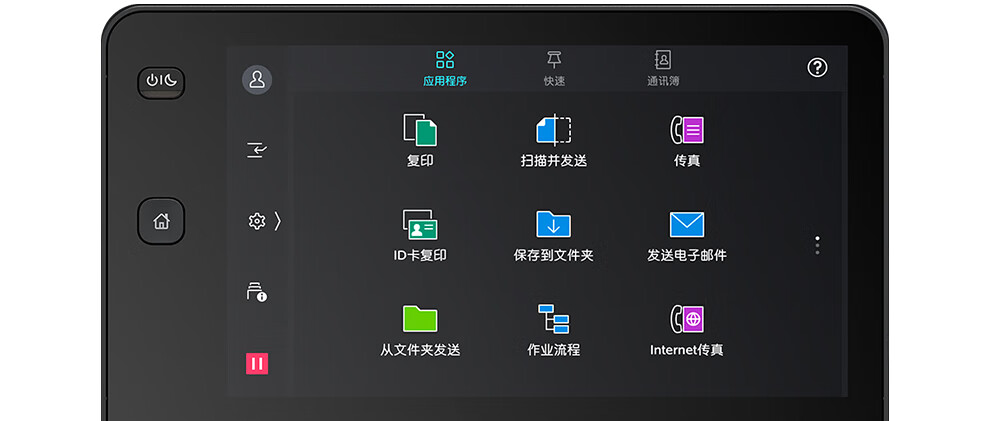Open the printer device info icon

click(257, 292)
